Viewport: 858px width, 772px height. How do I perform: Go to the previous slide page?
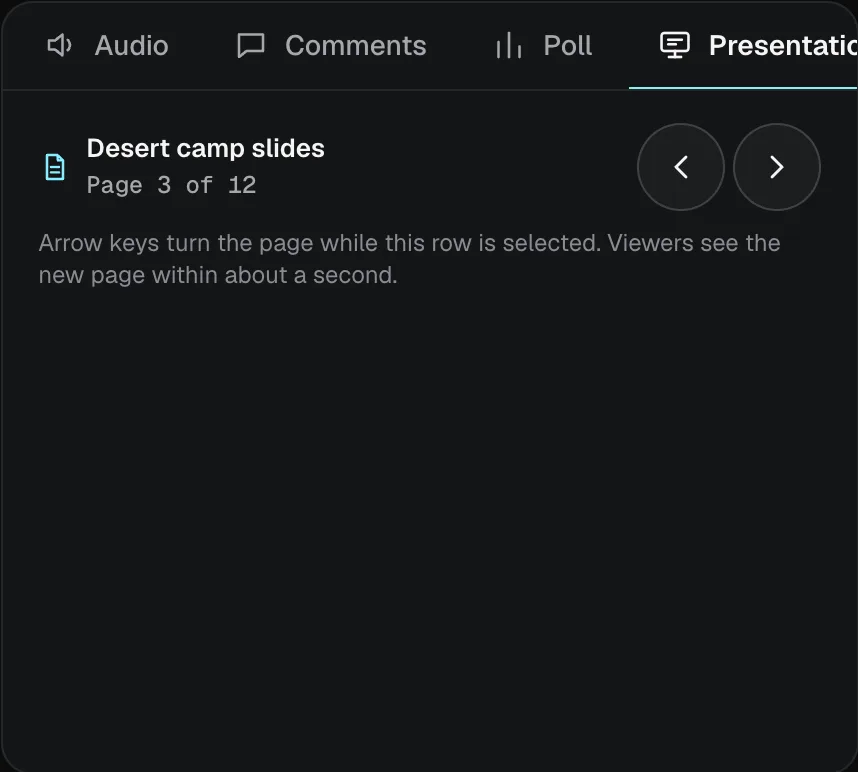pos(681,167)
